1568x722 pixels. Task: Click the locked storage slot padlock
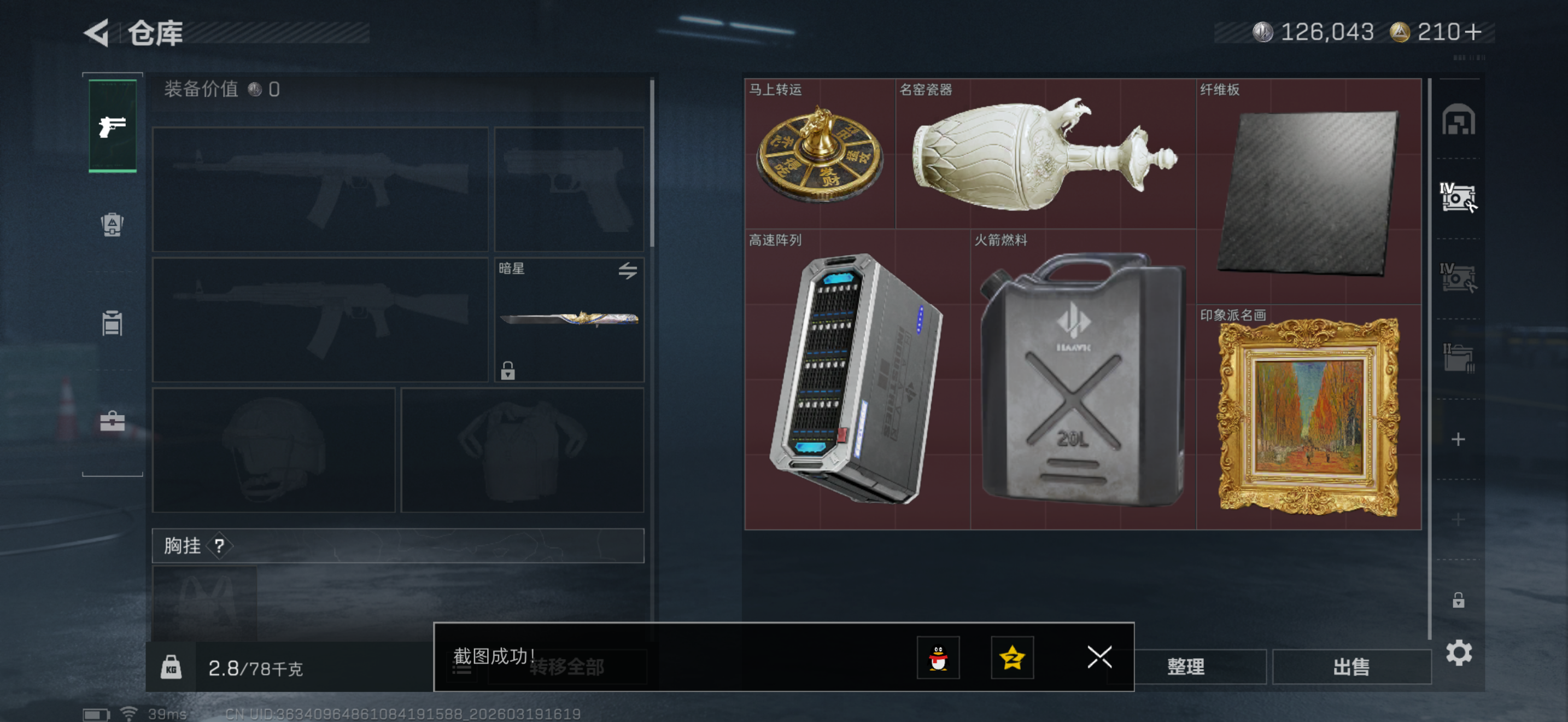point(1459,600)
